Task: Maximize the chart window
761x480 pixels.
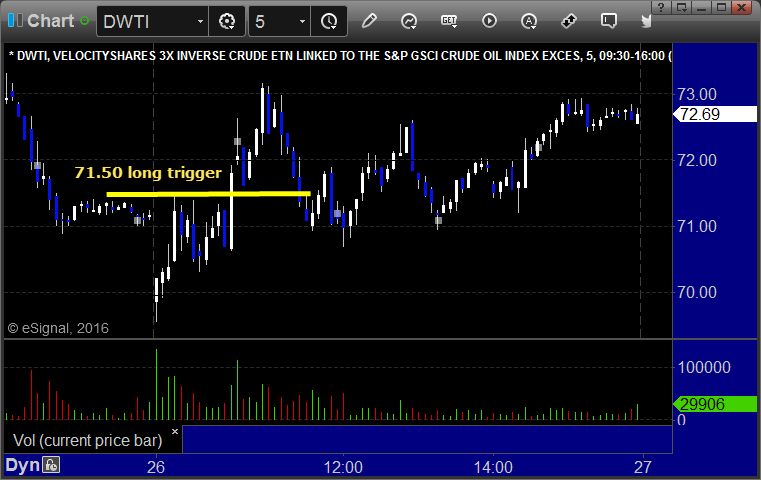Action: [721, 7]
